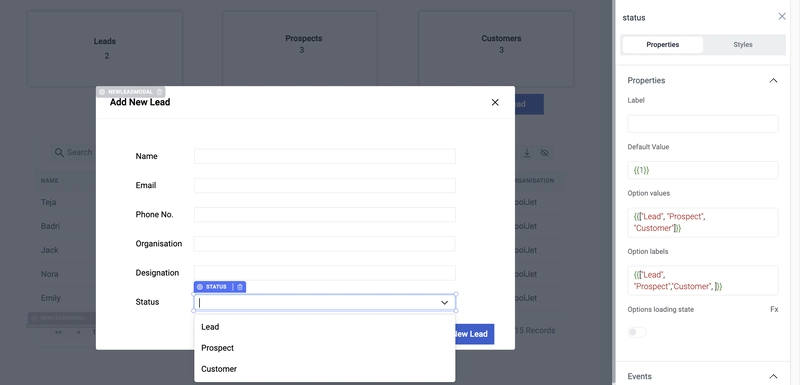Viewport: 800px width, 385px height.
Task: Click the table search magnifier icon
Action: [x=59, y=152]
